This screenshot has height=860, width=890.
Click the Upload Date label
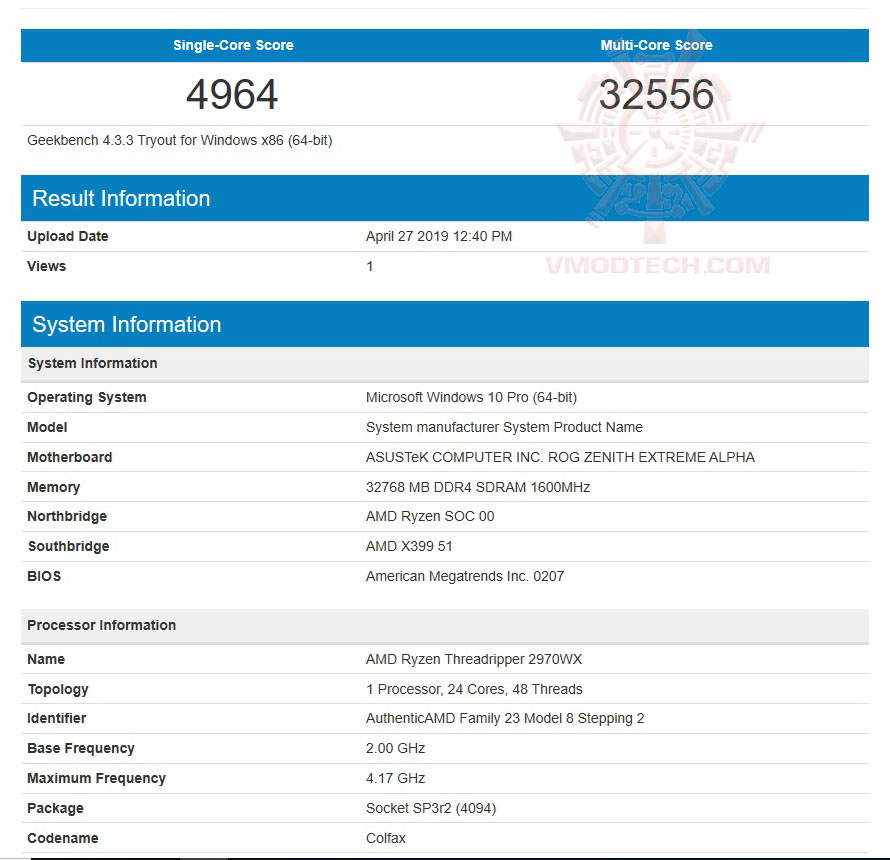(68, 236)
